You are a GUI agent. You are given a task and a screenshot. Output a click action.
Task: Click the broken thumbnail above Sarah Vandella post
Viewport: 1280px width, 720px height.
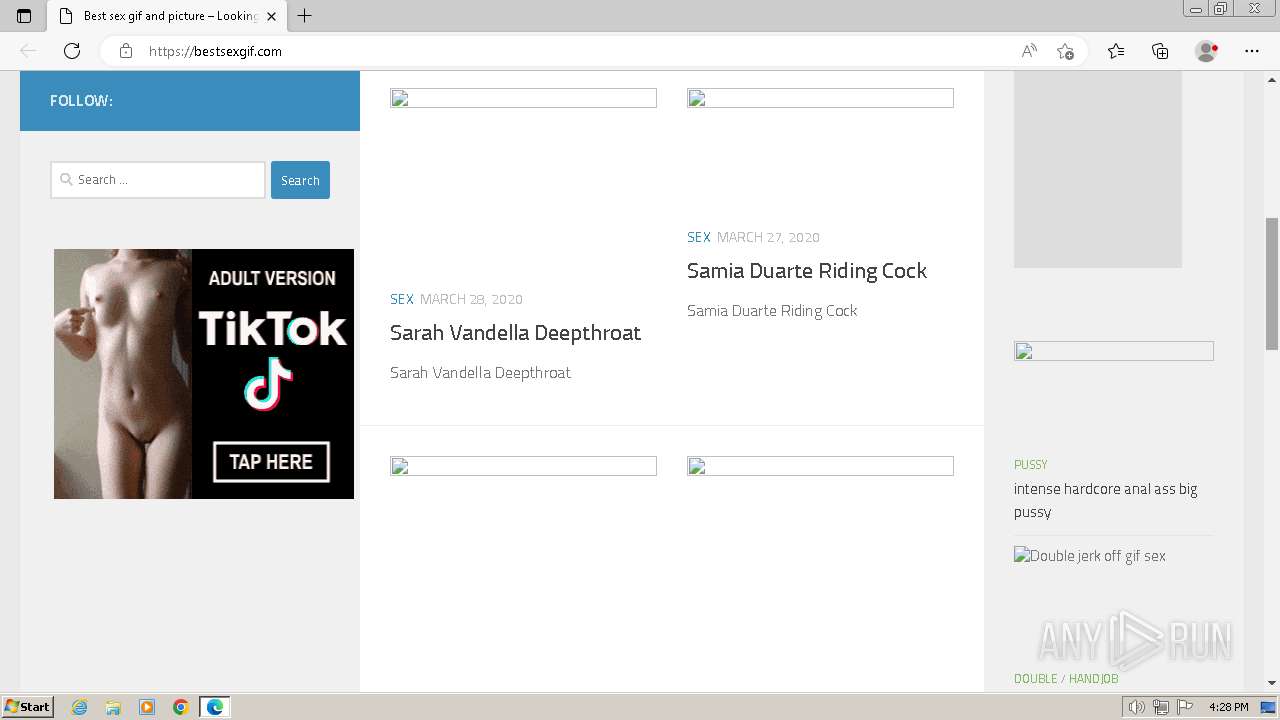click(x=523, y=98)
